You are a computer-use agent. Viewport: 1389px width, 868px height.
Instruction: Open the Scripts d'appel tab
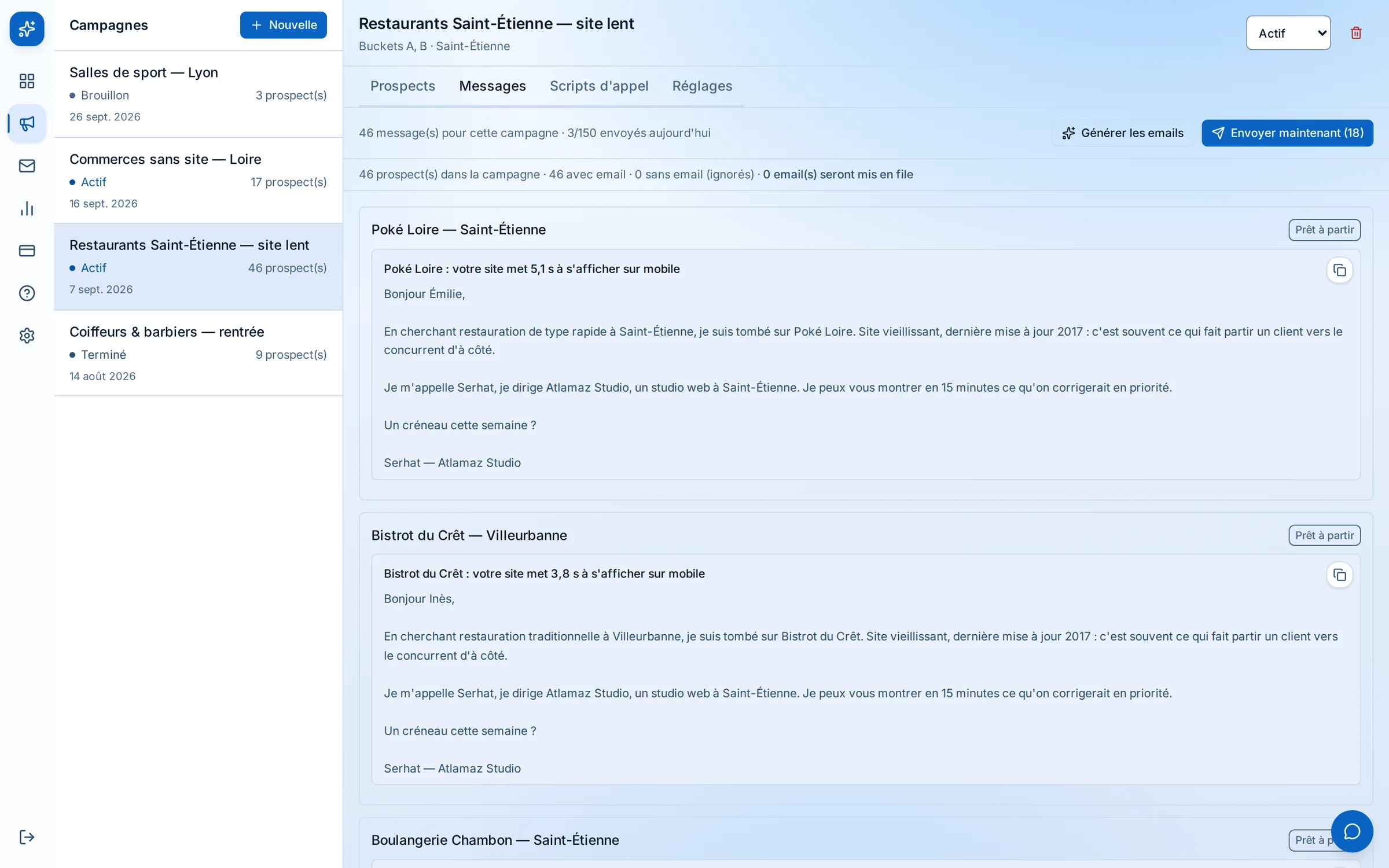pos(599,86)
